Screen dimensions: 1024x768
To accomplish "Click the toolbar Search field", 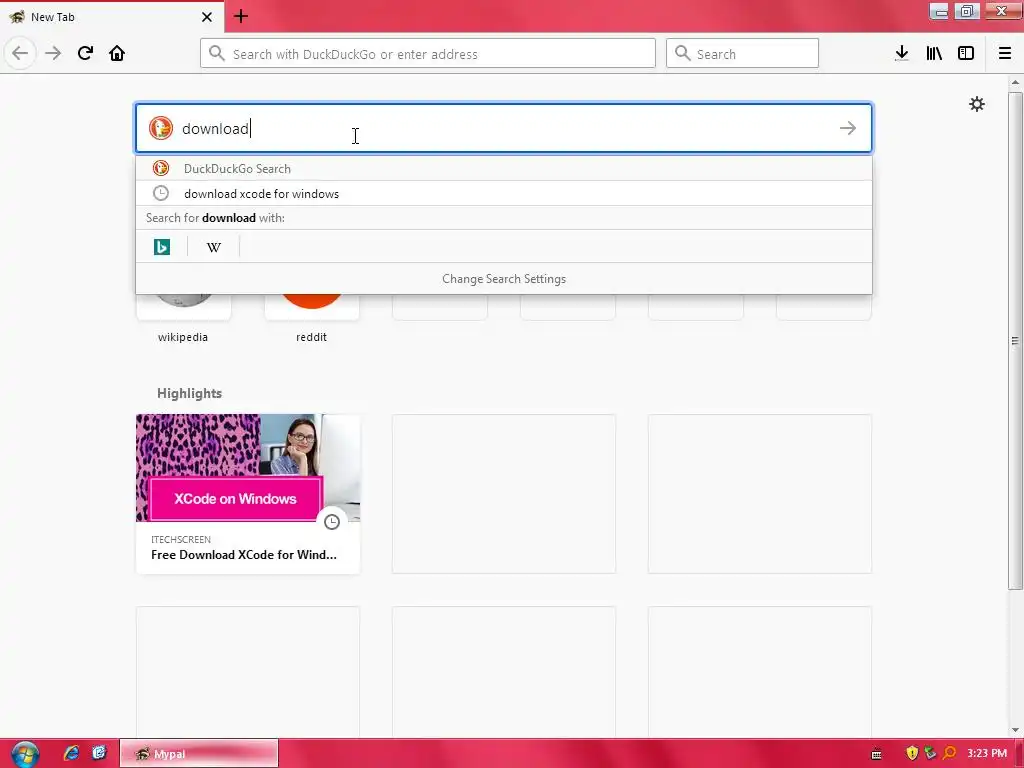I will 742,54.
